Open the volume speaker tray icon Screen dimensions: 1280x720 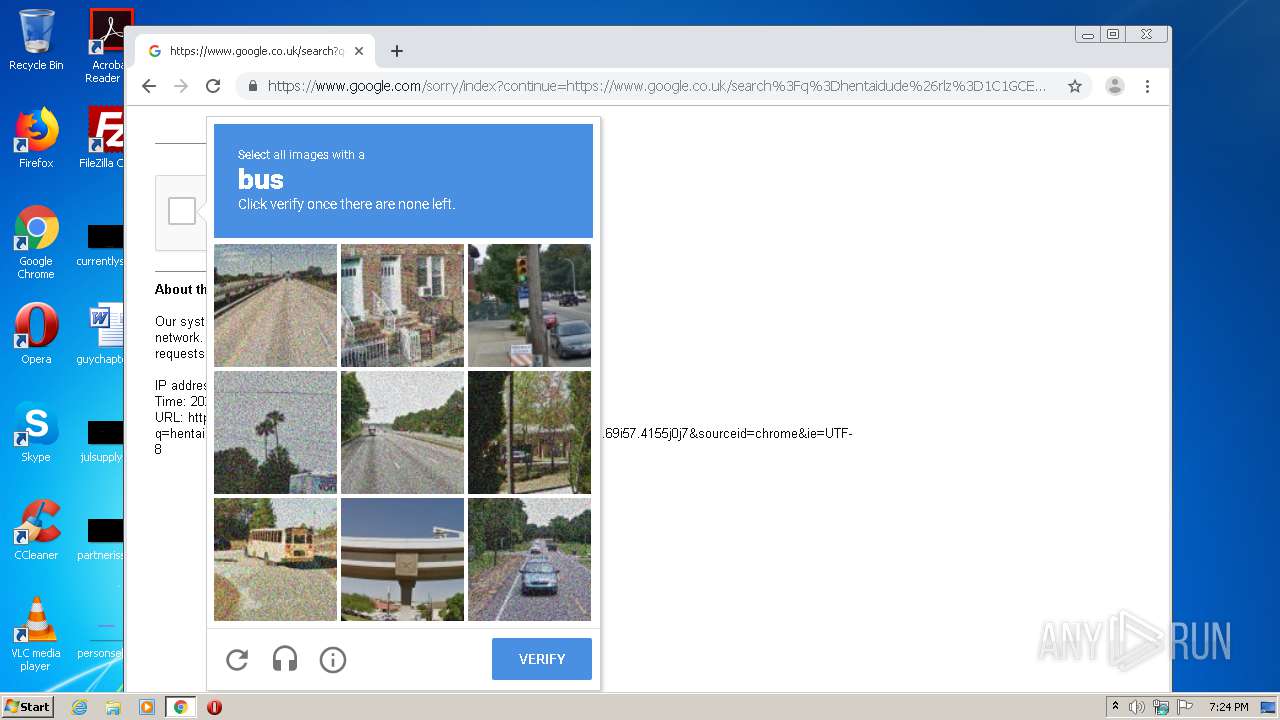point(1137,707)
